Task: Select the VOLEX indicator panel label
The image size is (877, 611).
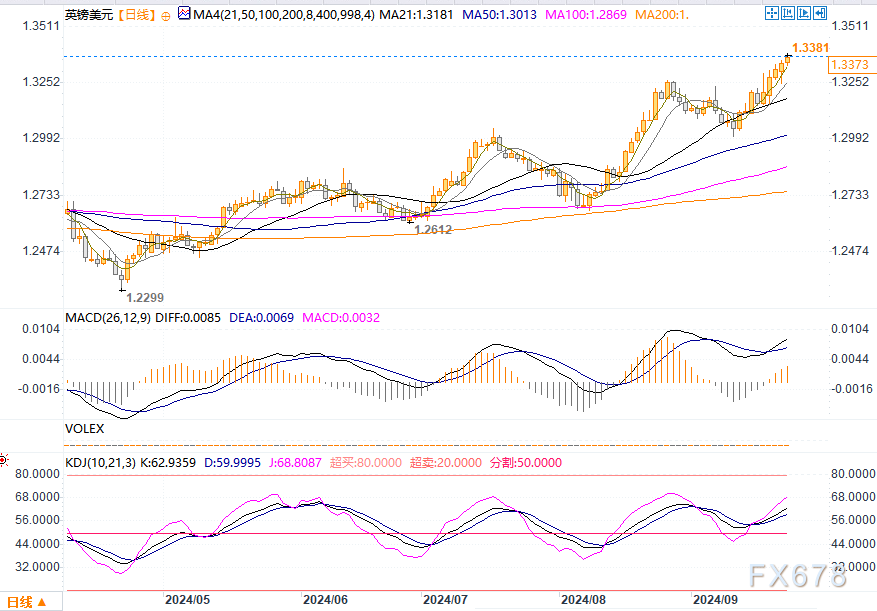Action: 85,427
